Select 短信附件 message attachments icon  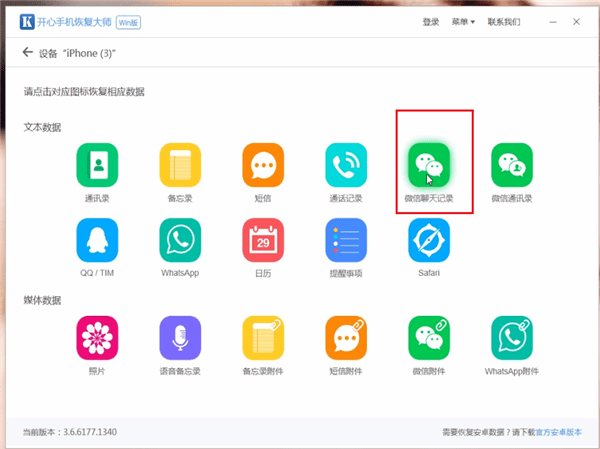(346, 338)
